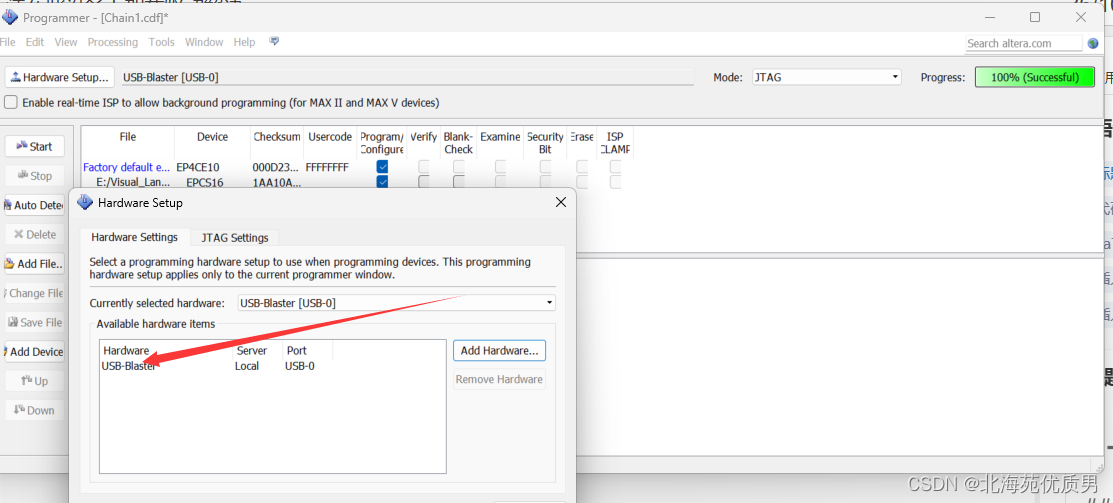Click the Local server cell
The width and height of the screenshot is (1113, 503).
[x=247, y=366]
